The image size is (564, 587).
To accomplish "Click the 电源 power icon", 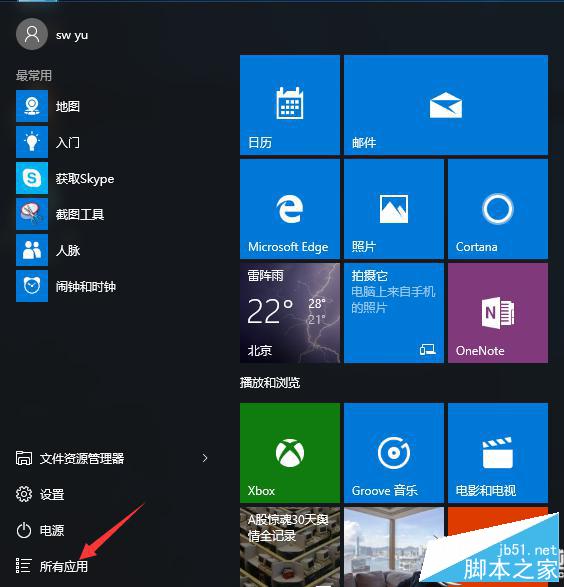I will tap(24, 530).
